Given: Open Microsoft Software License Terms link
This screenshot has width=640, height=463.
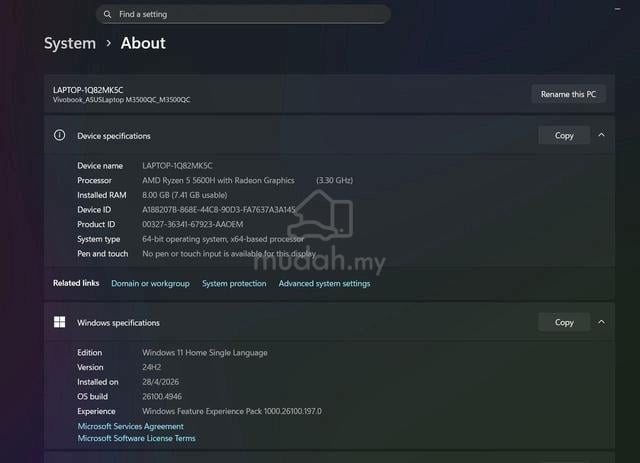Looking at the screenshot, I should point(136,438).
